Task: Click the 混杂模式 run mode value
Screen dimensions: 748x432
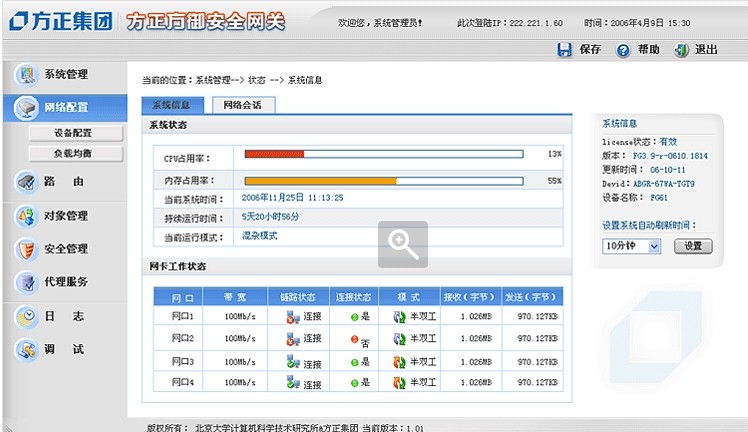Action: point(260,236)
